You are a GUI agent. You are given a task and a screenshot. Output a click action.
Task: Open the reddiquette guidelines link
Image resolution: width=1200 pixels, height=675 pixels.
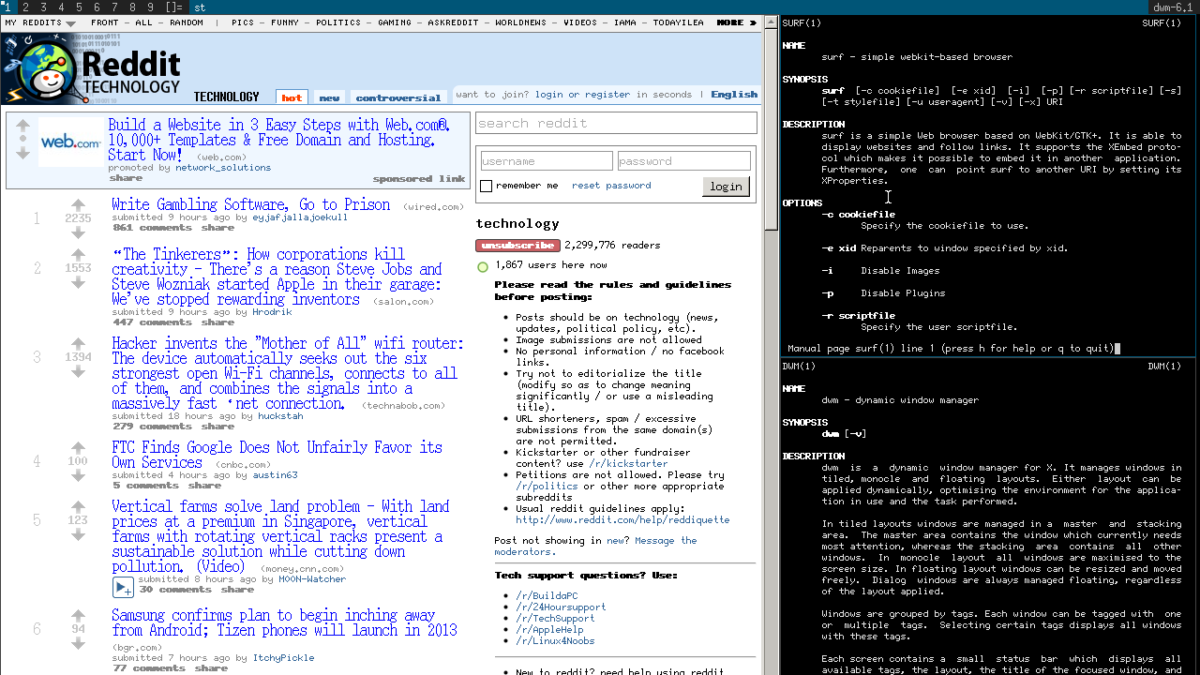pos(623,520)
